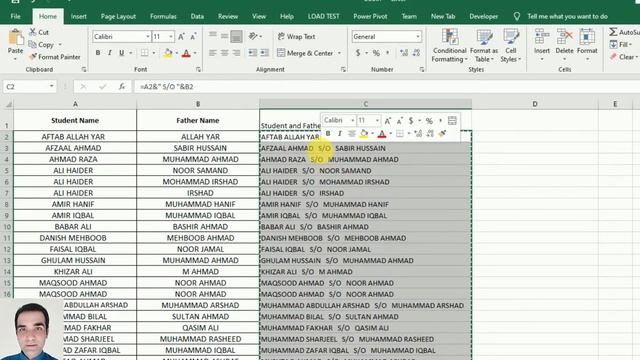Viewport: 640px width, 360px height.
Task: Click Merge & Center button
Action: pyautogui.click(x=305, y=53)
